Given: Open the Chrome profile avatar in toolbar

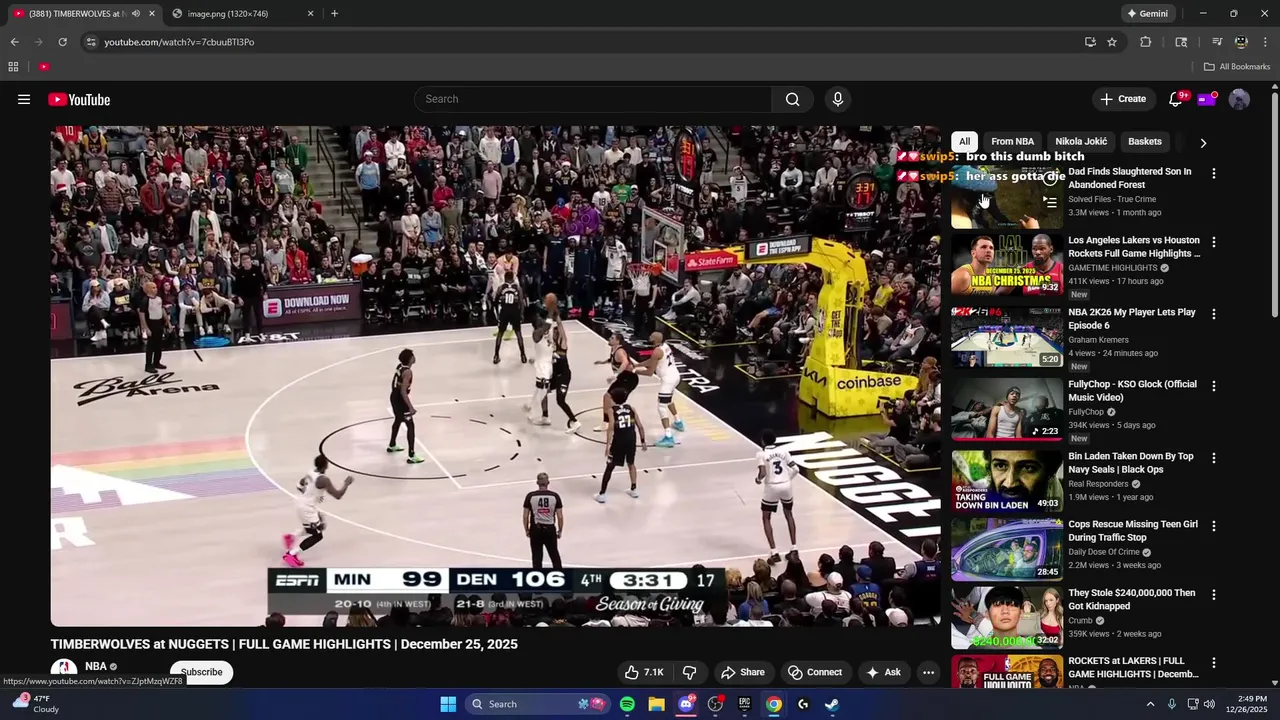Looking at the screenshot, I should [1241, 42].
